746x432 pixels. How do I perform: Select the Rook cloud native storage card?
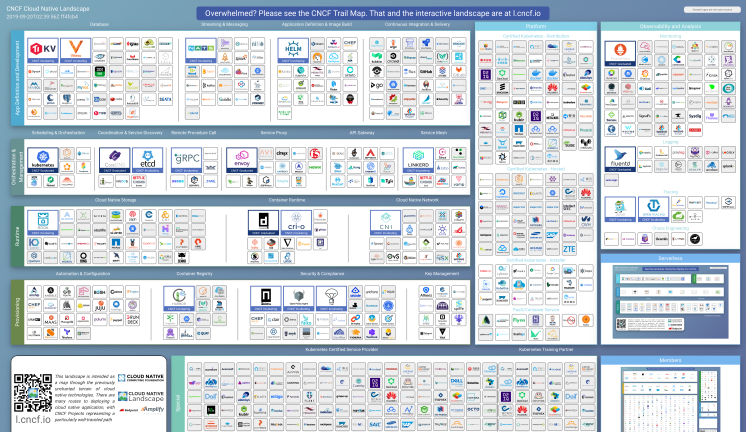[43, 223]
